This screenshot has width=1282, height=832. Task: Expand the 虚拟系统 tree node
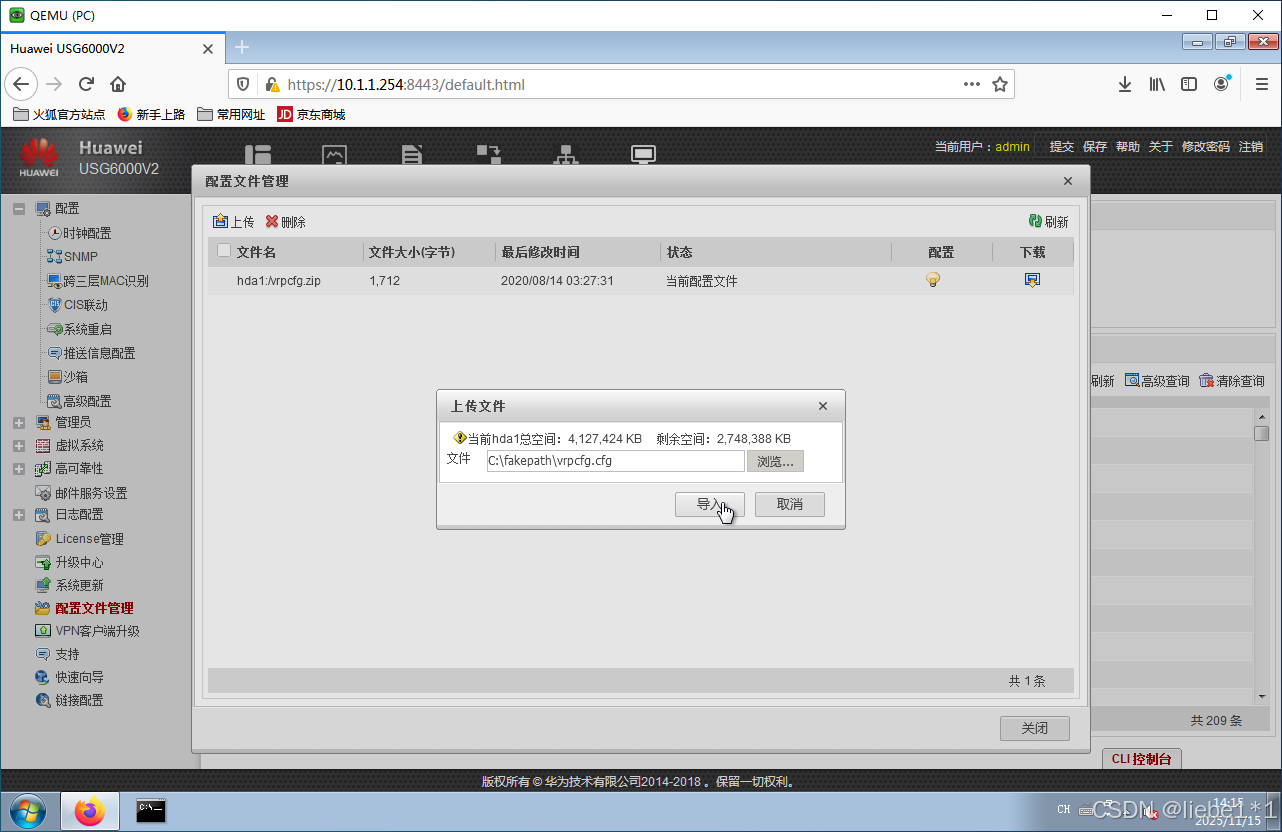19,445
